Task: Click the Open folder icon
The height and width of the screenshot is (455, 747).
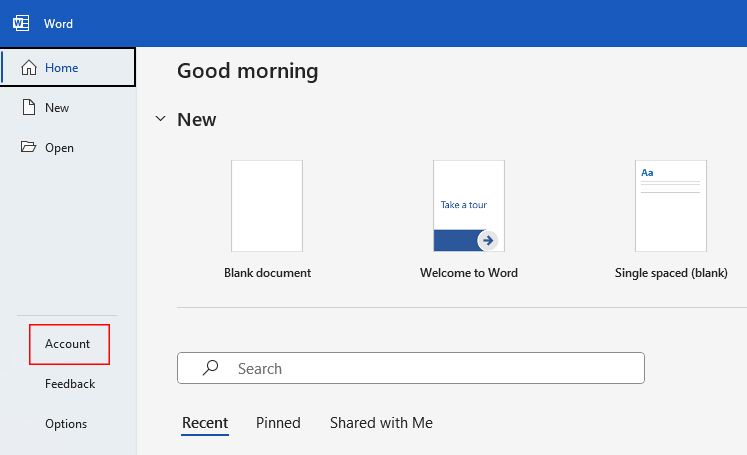Action: point(28,146)
